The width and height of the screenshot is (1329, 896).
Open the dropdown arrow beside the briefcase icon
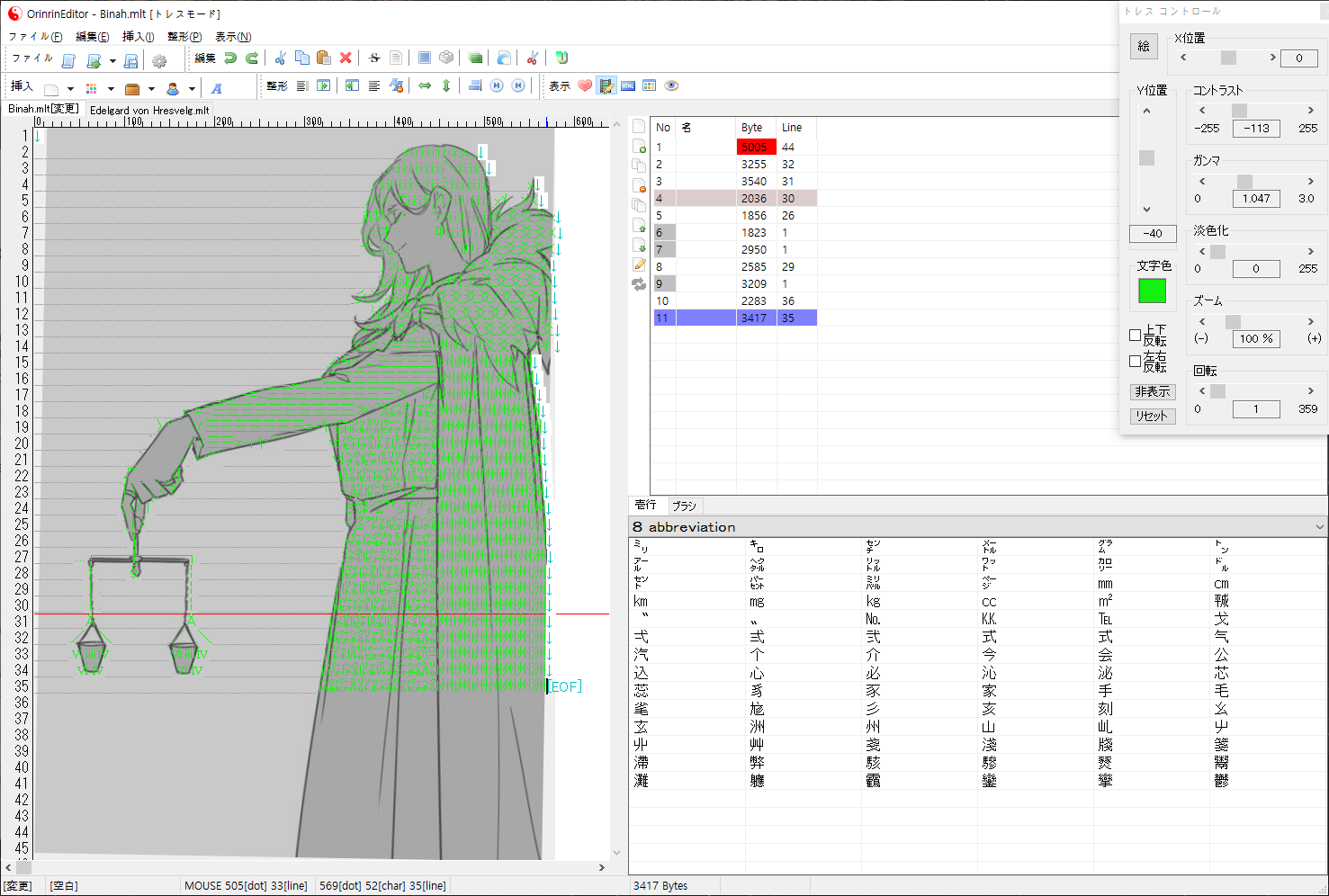(x=151, y=89)
